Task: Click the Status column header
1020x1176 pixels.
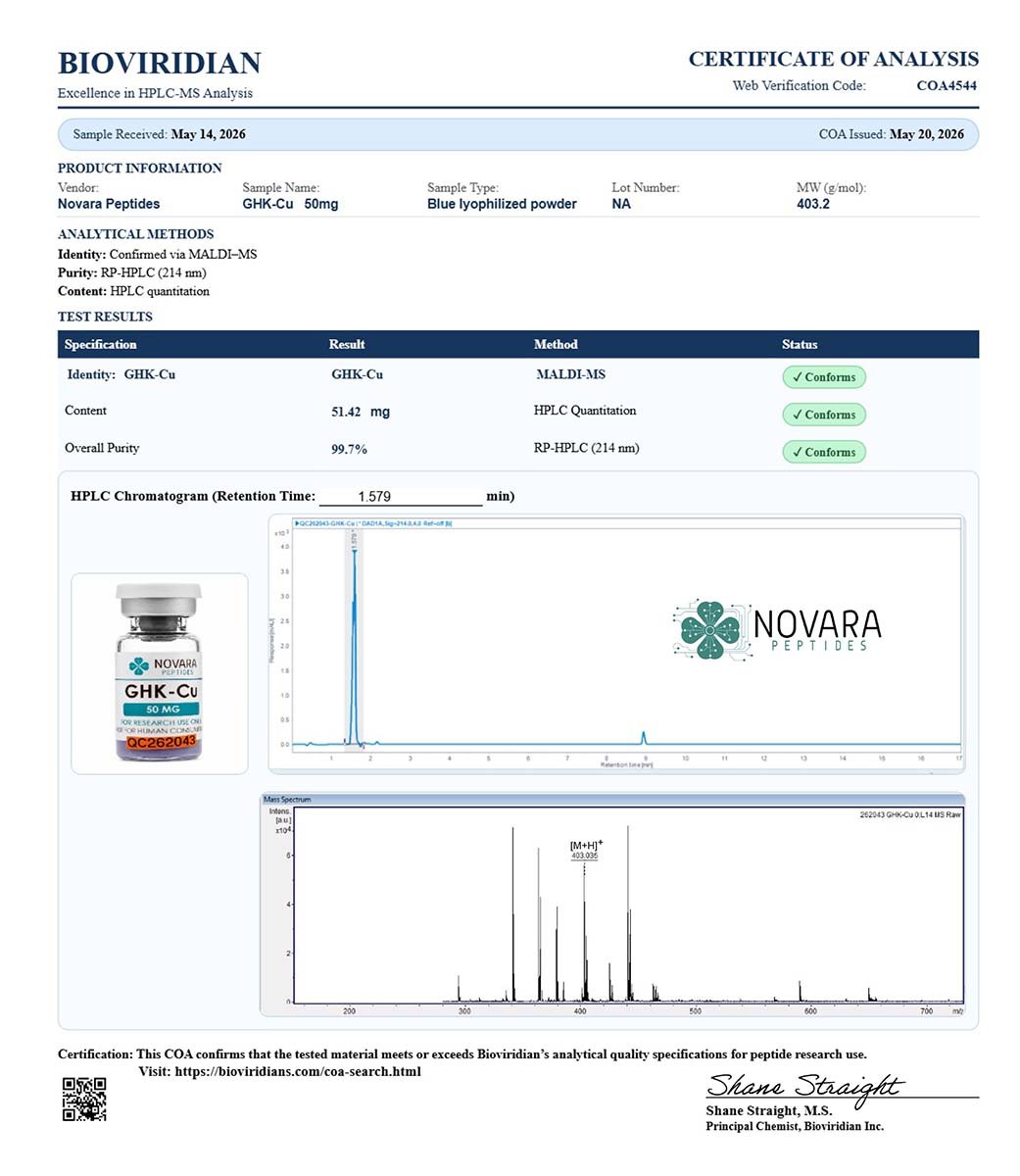Action: point(800,345)
